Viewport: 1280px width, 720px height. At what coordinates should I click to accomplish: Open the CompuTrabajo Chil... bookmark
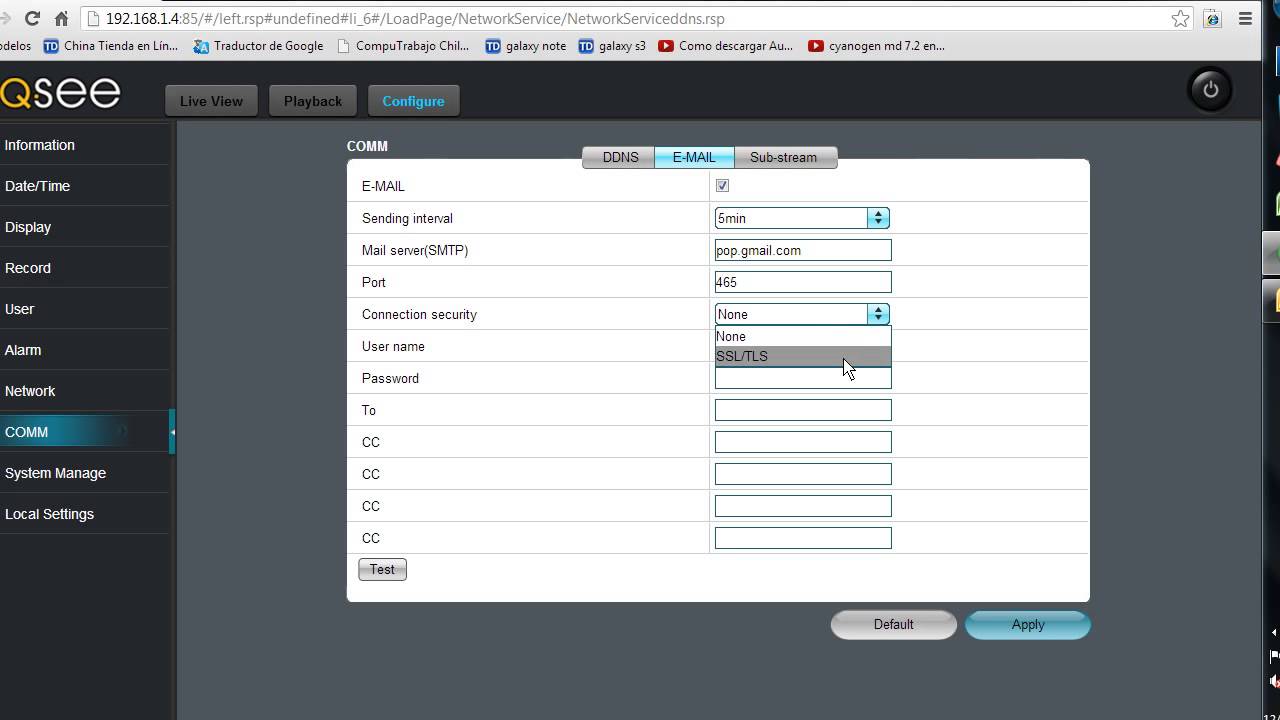tap(403, 46)
